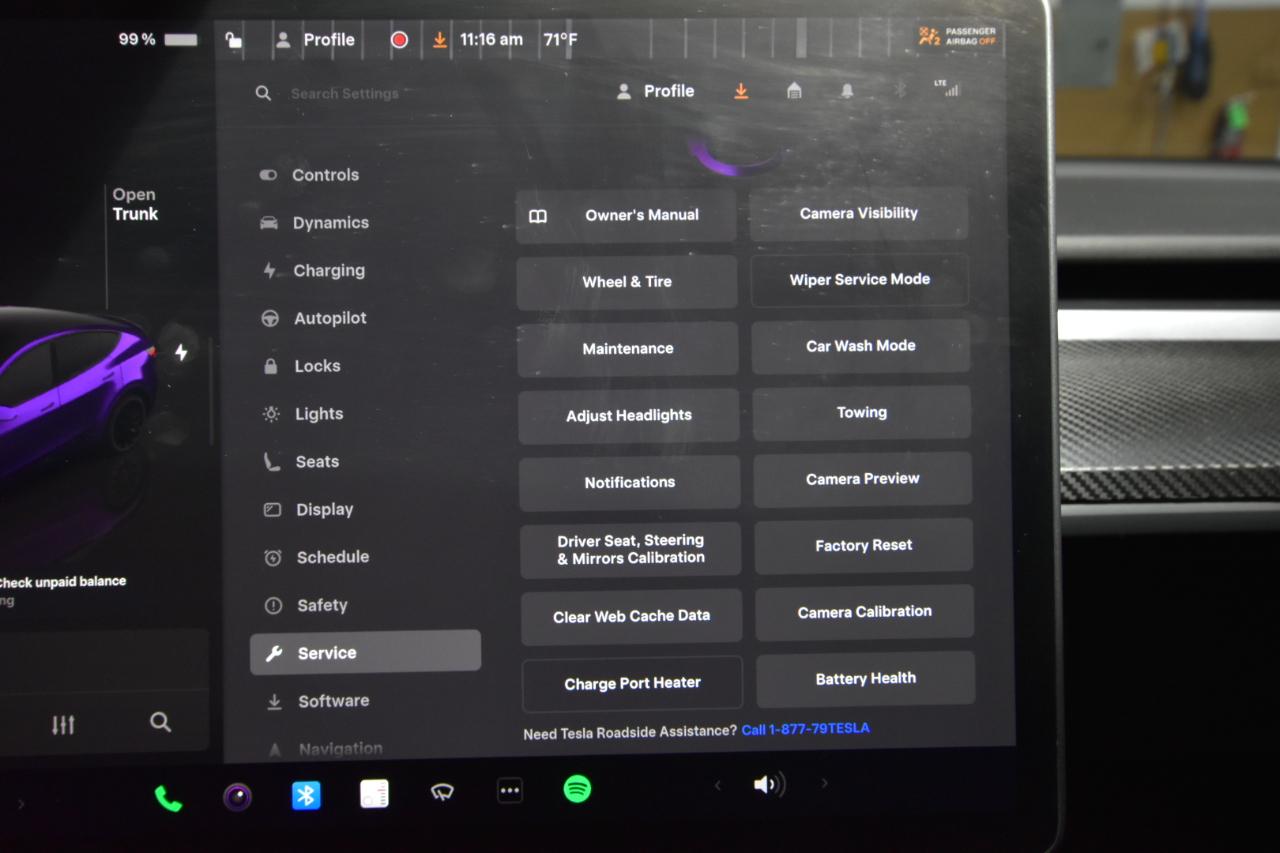
Task: Click the Search Settings field
Action: pyautogui.click(x=344, y=93)
